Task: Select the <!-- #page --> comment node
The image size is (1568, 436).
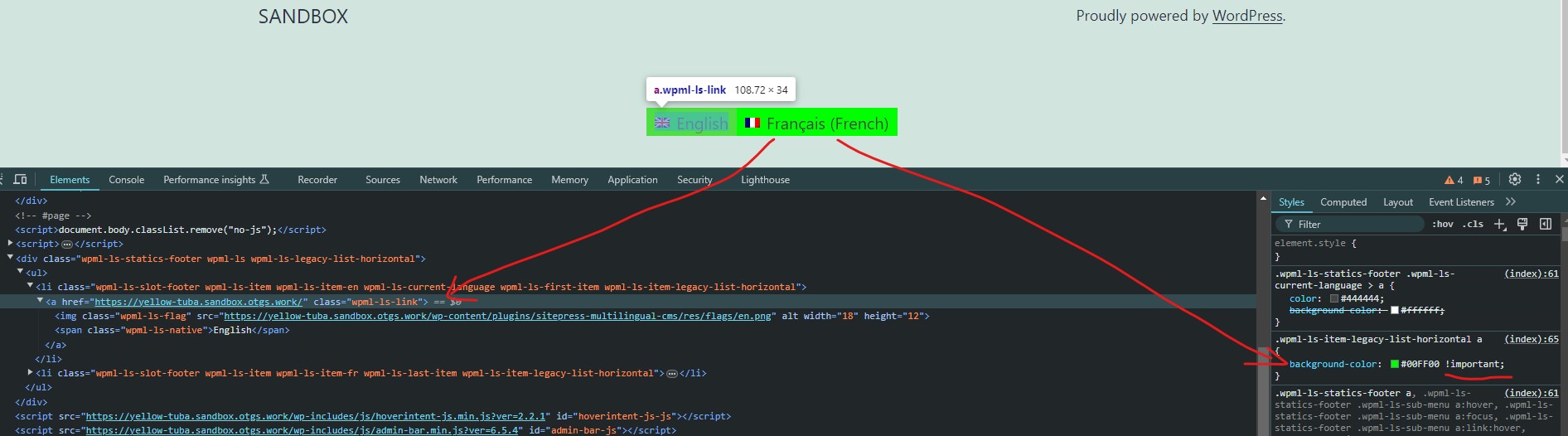Action: click(53, 216)
